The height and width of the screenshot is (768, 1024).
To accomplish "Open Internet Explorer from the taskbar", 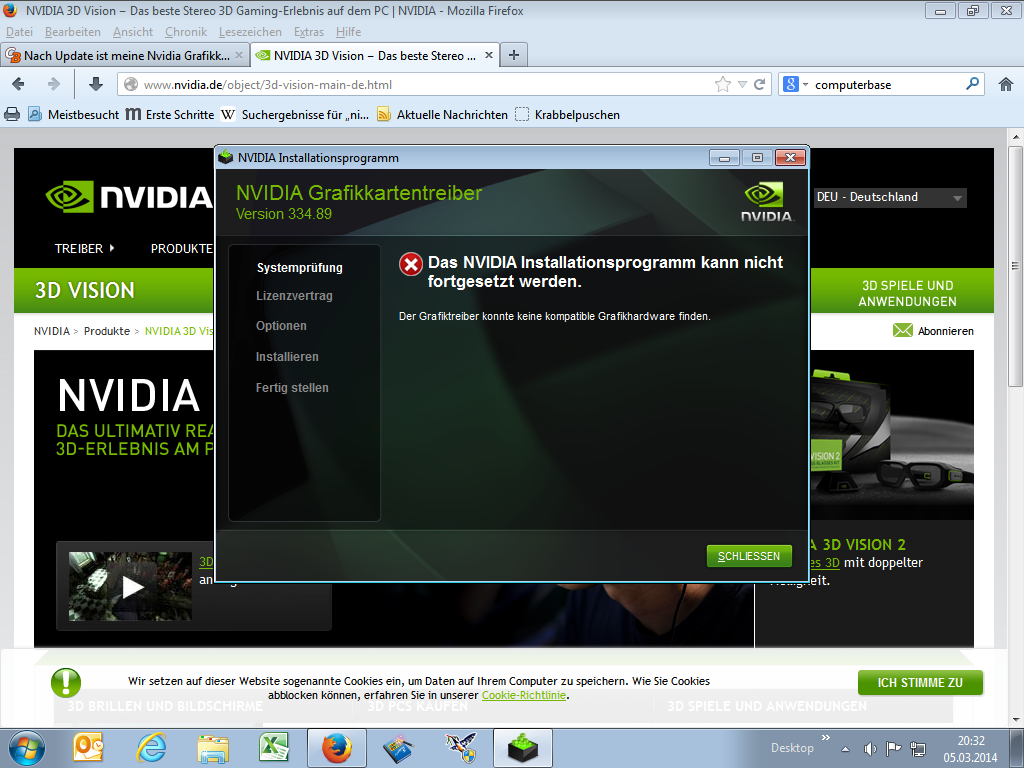I will 151,748.
